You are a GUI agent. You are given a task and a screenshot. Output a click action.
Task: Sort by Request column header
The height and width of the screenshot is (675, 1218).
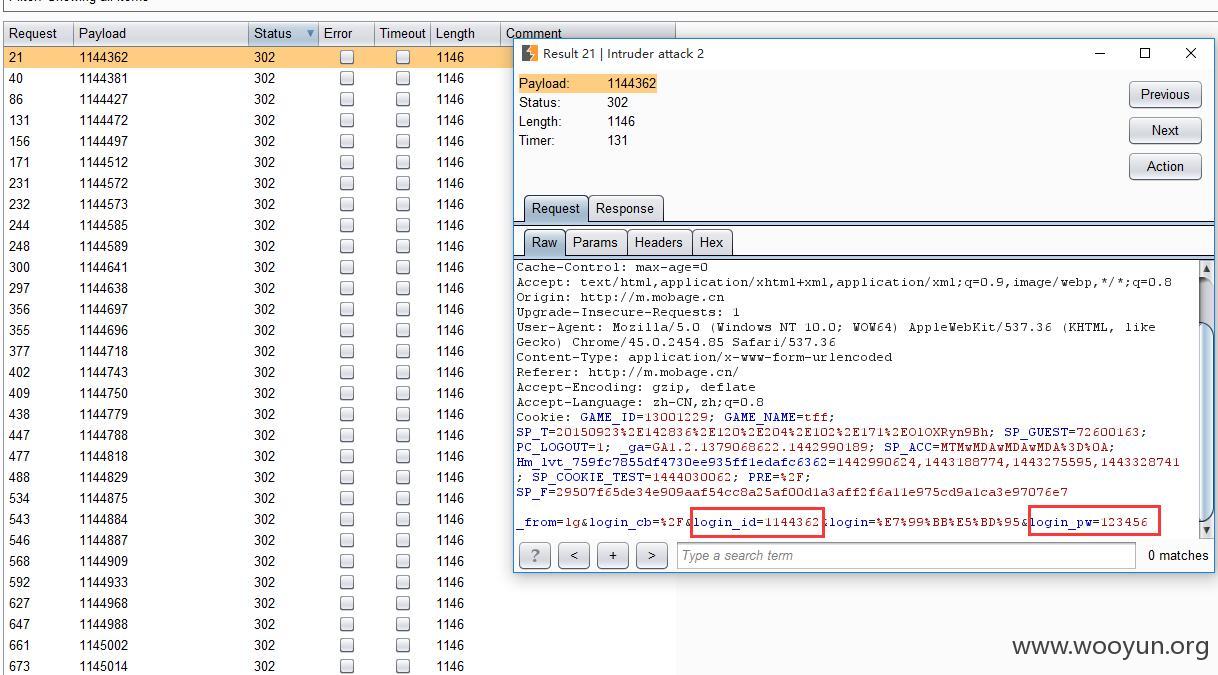pos(36,33)
